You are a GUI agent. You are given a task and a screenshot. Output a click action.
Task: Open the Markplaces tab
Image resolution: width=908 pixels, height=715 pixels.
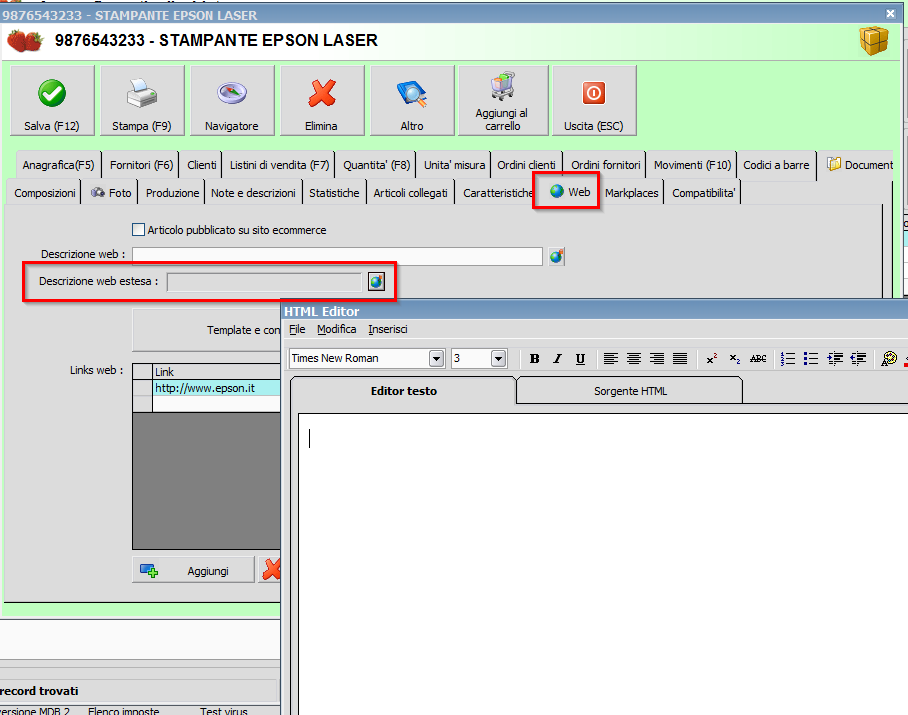631,193
